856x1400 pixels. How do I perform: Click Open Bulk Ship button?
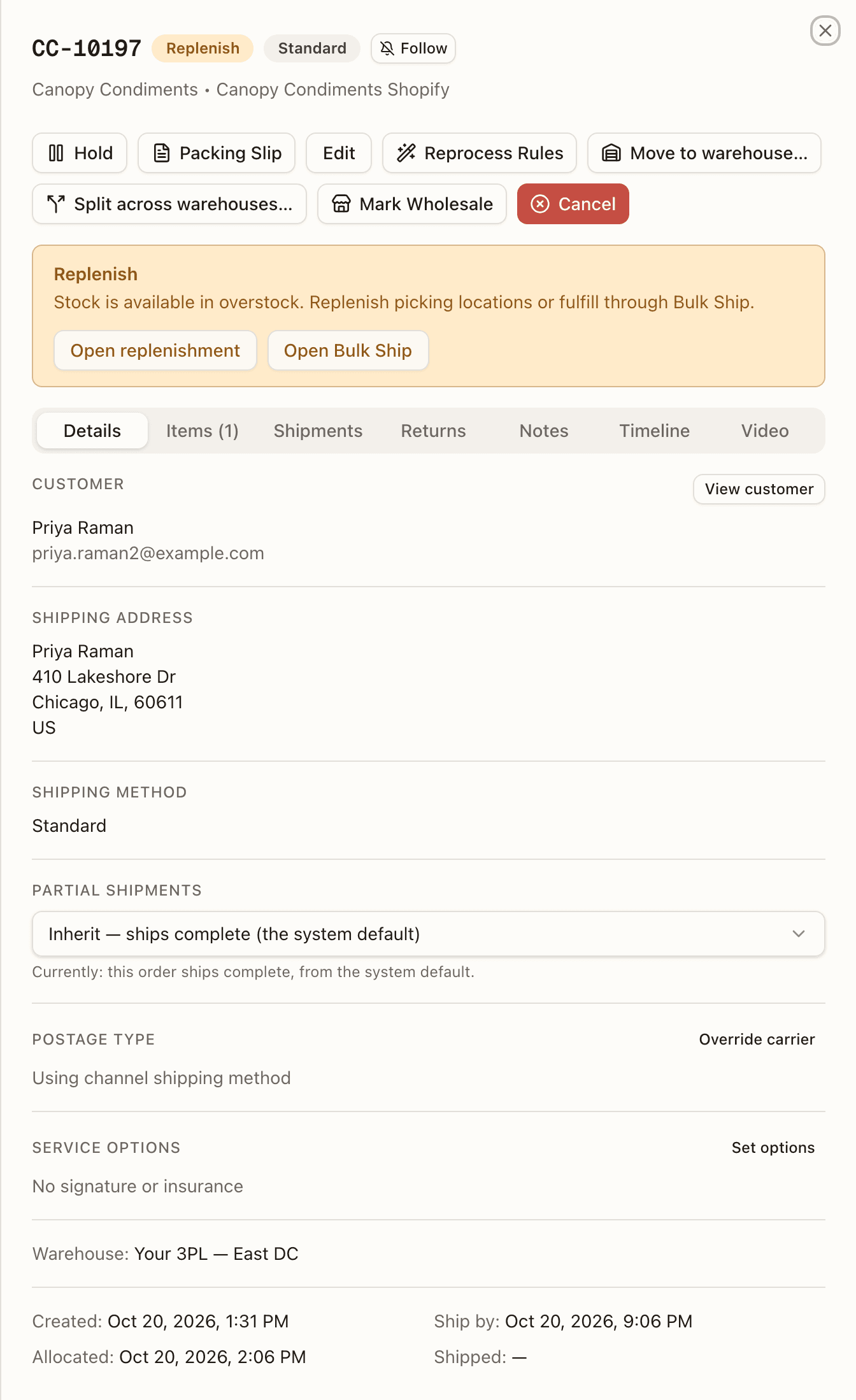click(x=348, y=350)
